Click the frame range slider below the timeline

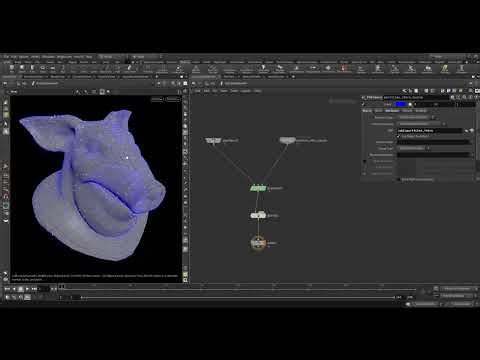click(238, 297)
